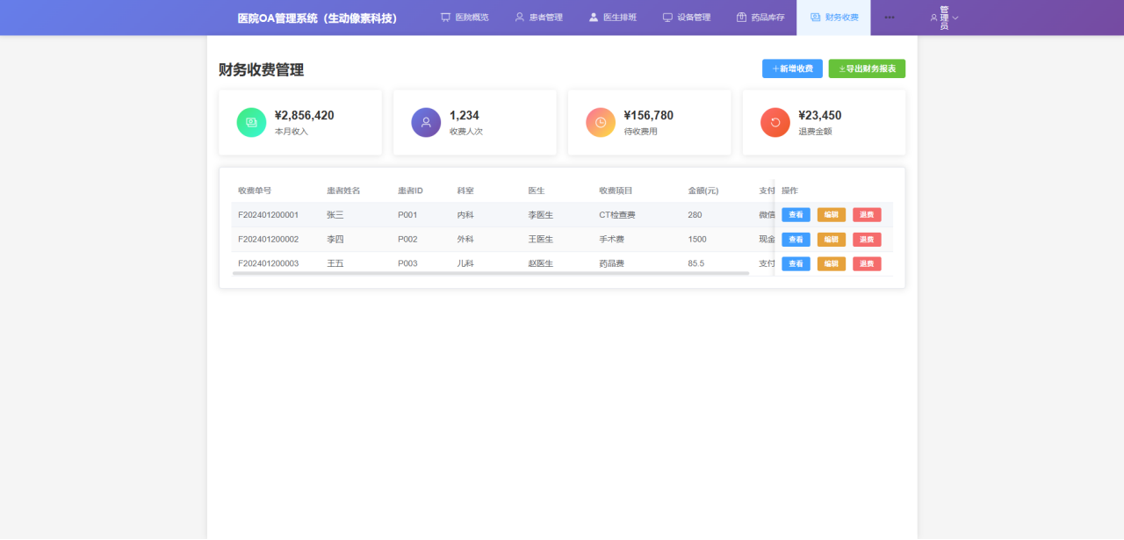Click the 新增收费 button

pos(792,68)
